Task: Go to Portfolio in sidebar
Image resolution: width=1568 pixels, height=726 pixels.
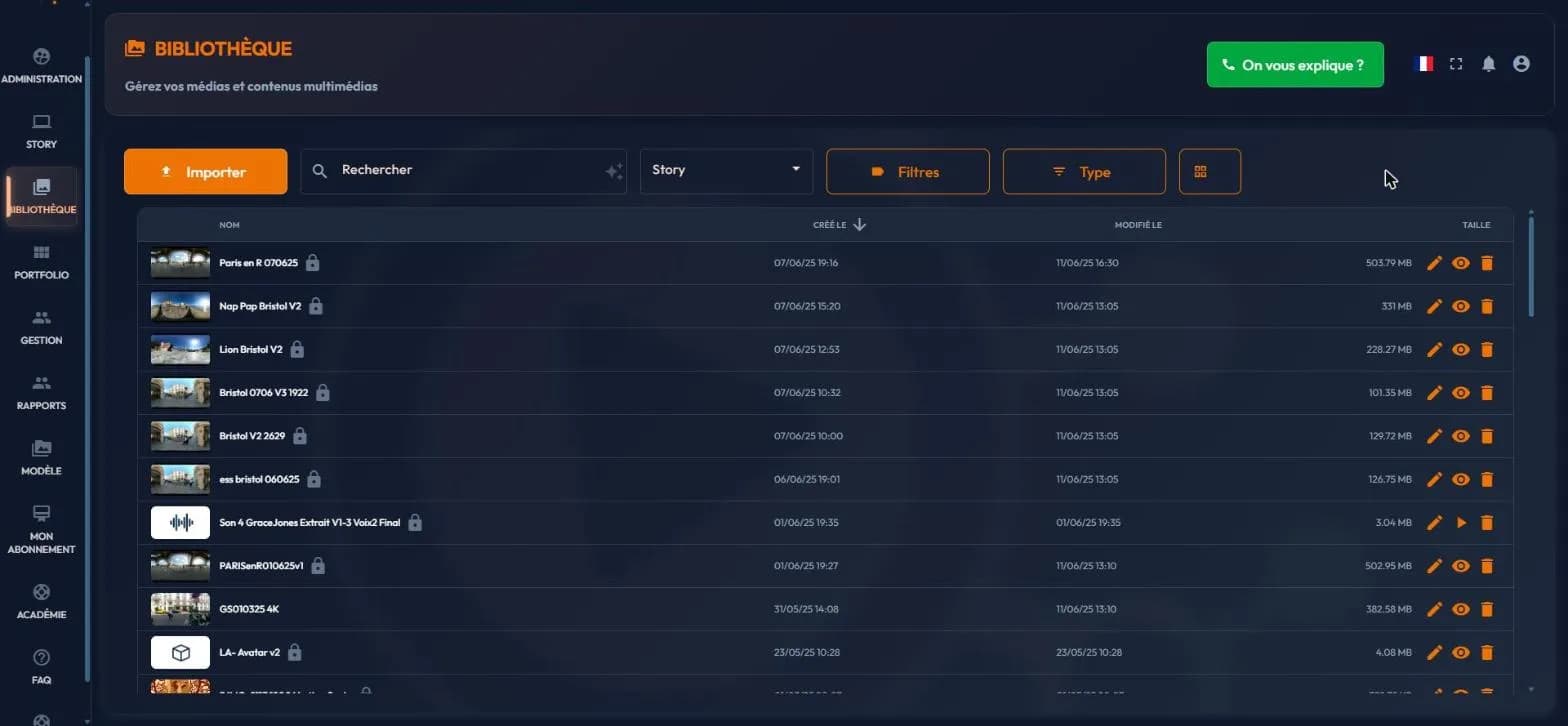Action: point(42,263)
